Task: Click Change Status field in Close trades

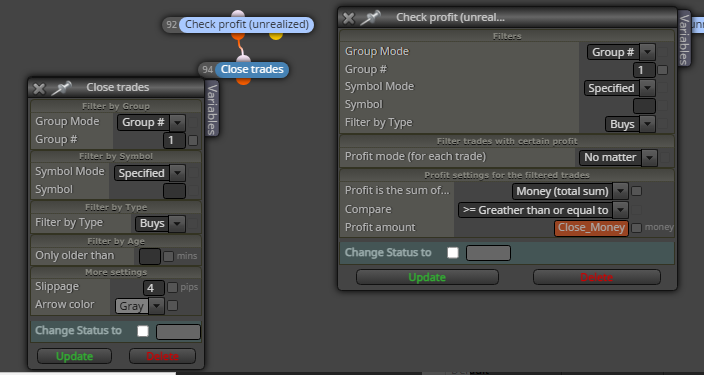Action: pyautogui.click(x=178, y=332)
